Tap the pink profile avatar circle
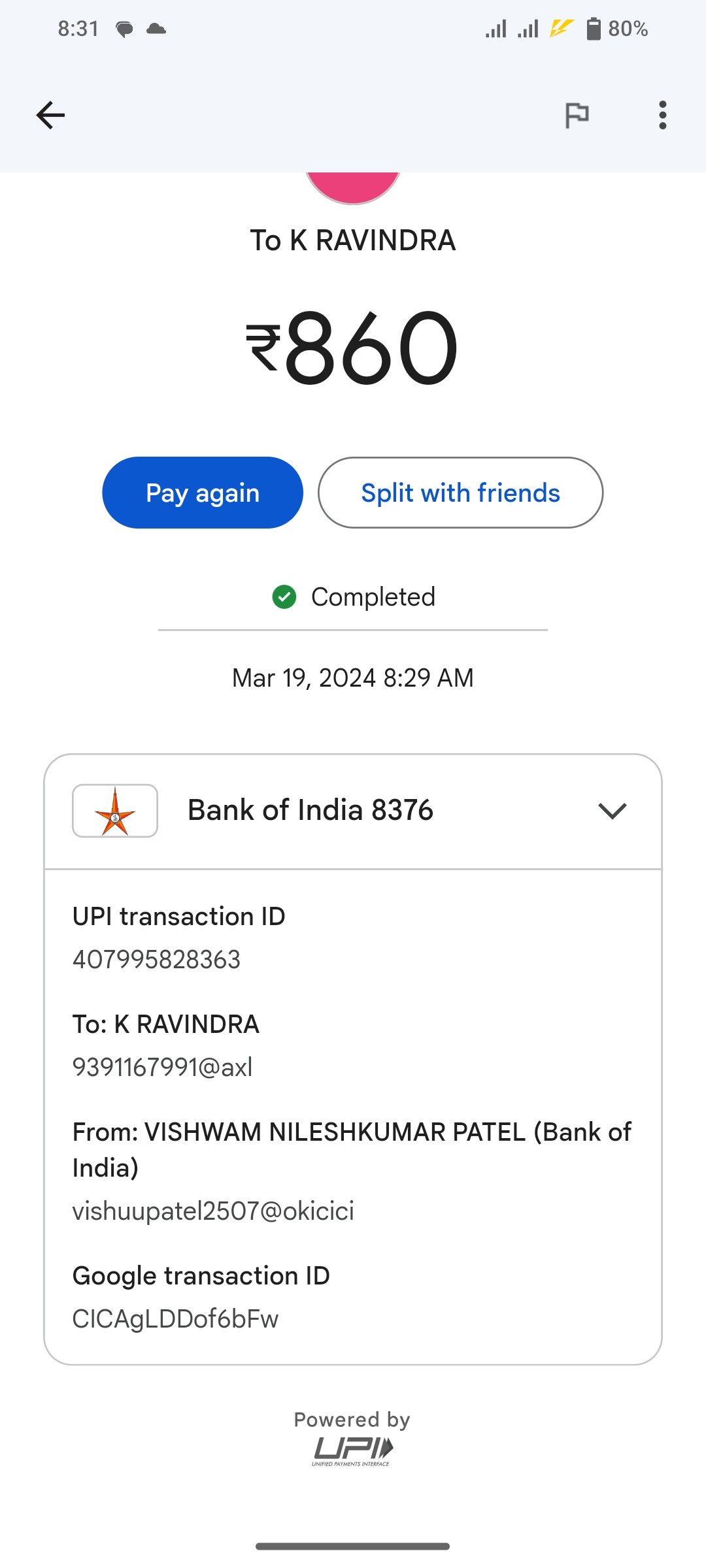The height and width of the screenshot is (1568, 706). click(353, 186)
